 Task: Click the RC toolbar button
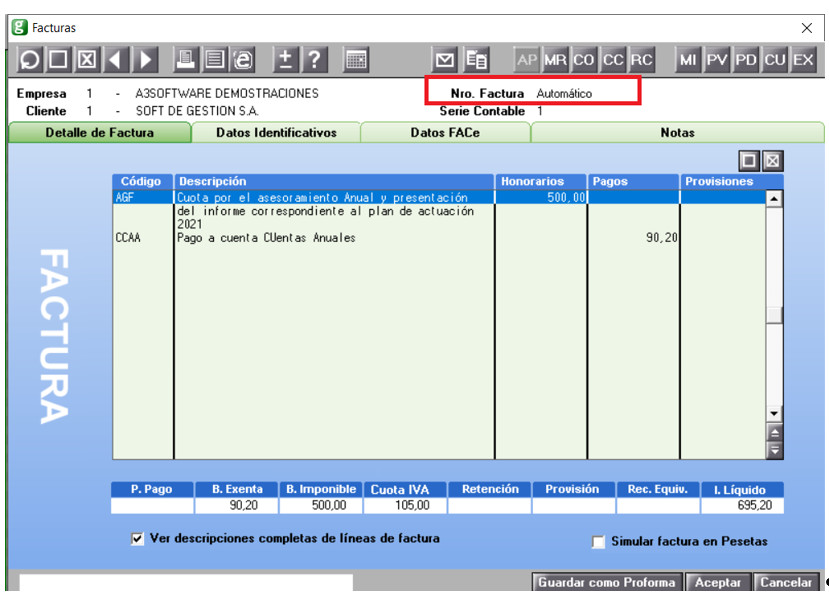641,60
